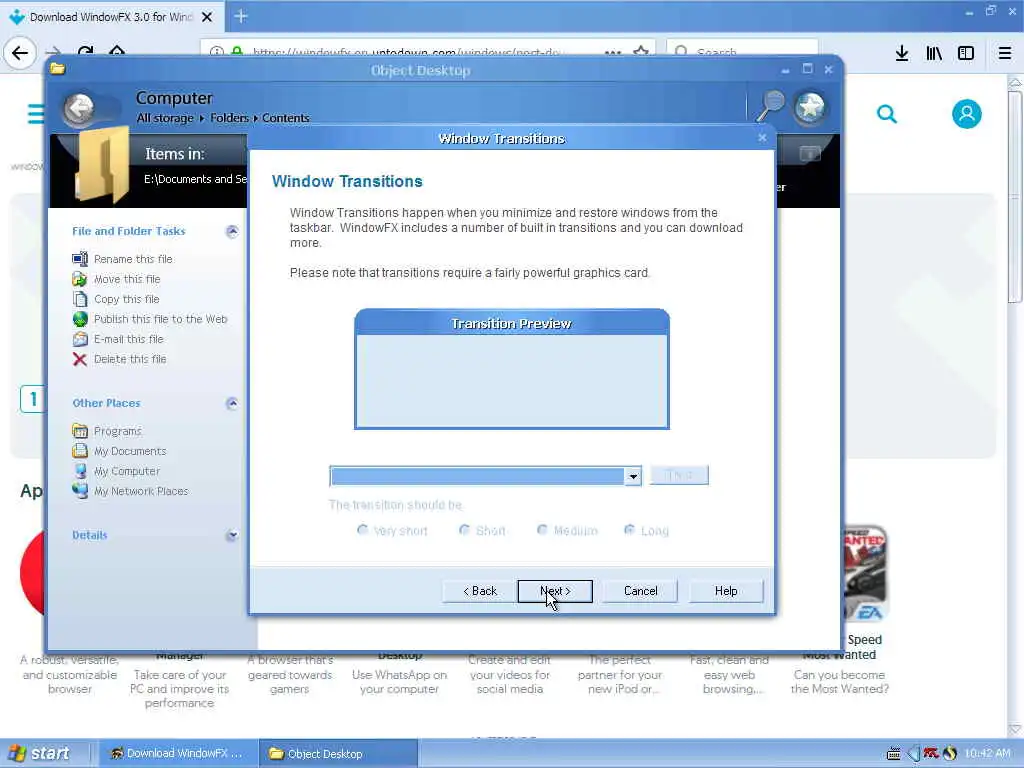Click the Transition Preview box
Viewport: 1024px width, 768px height.
(x=512, y=369)
